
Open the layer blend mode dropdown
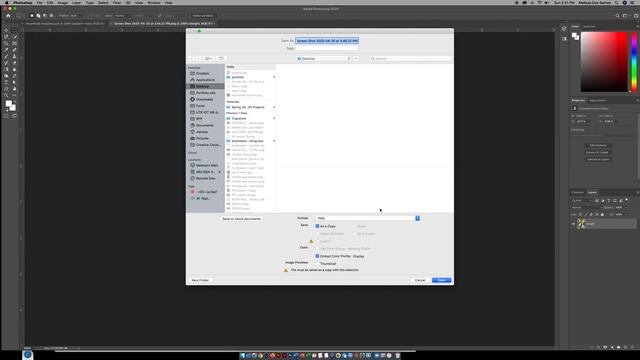(x=586, y=207)
